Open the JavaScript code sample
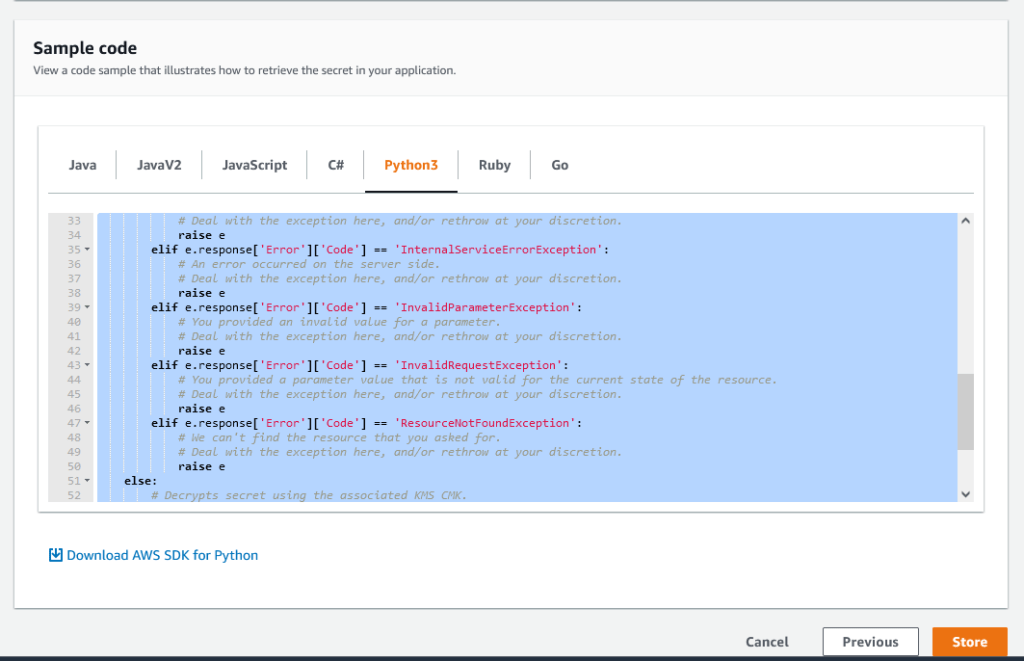 [254, 164]
